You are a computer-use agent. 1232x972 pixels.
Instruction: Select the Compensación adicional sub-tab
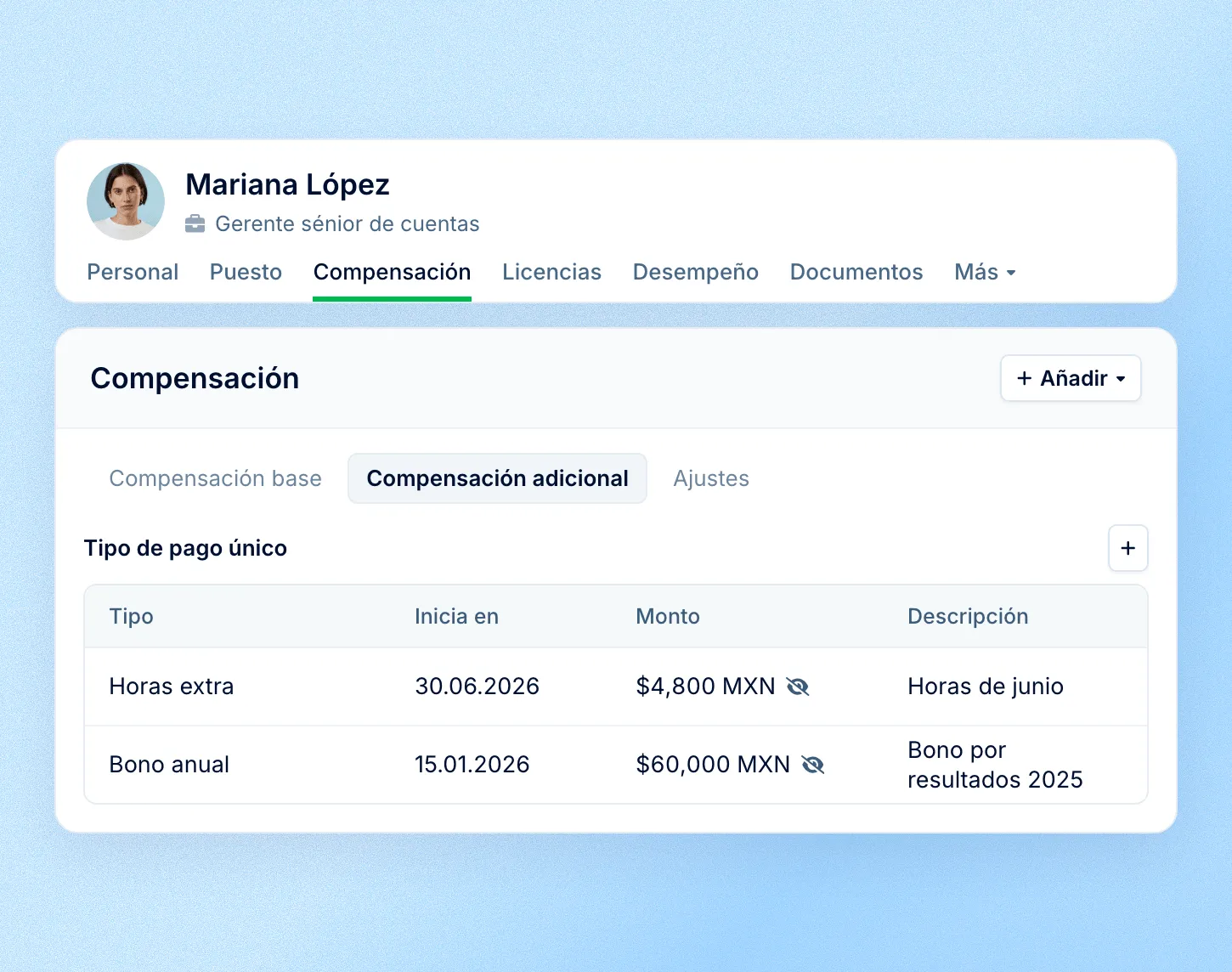[497, 478]
